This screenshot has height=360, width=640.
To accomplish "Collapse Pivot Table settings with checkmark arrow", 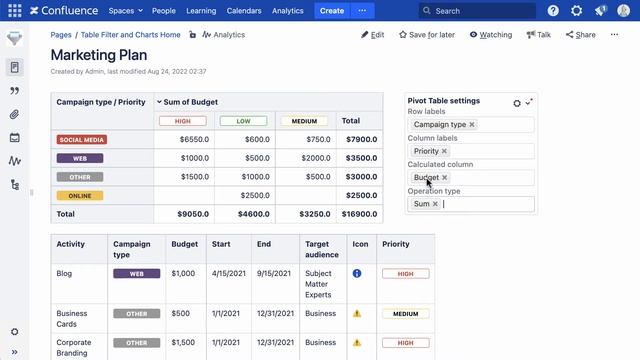I will point(529,102).
